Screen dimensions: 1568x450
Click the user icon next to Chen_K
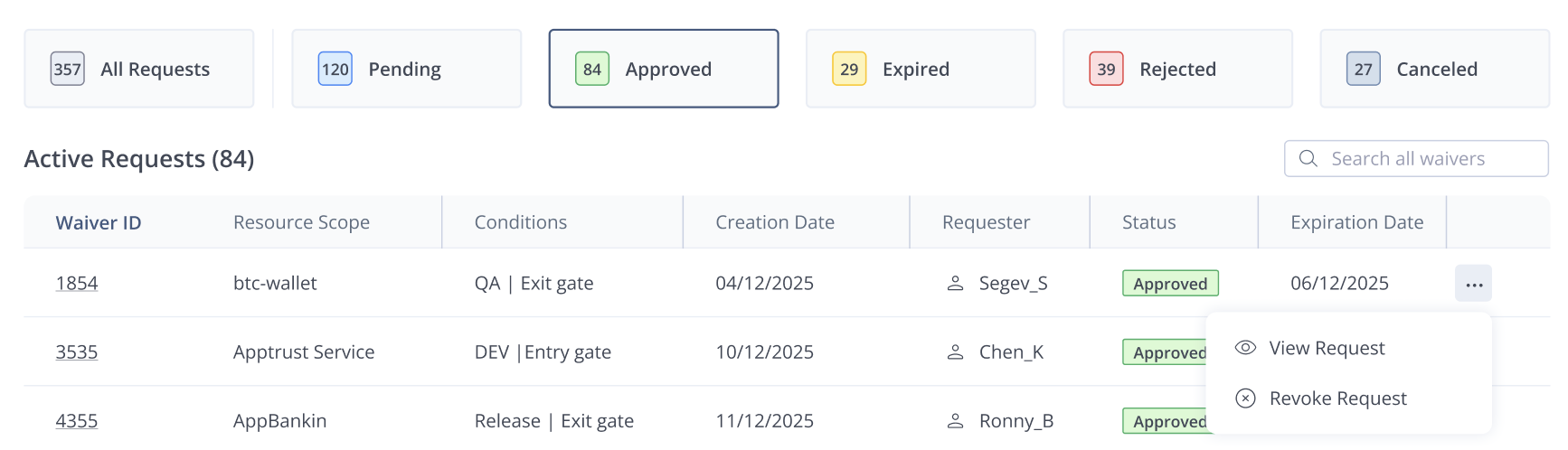(955, 352)
